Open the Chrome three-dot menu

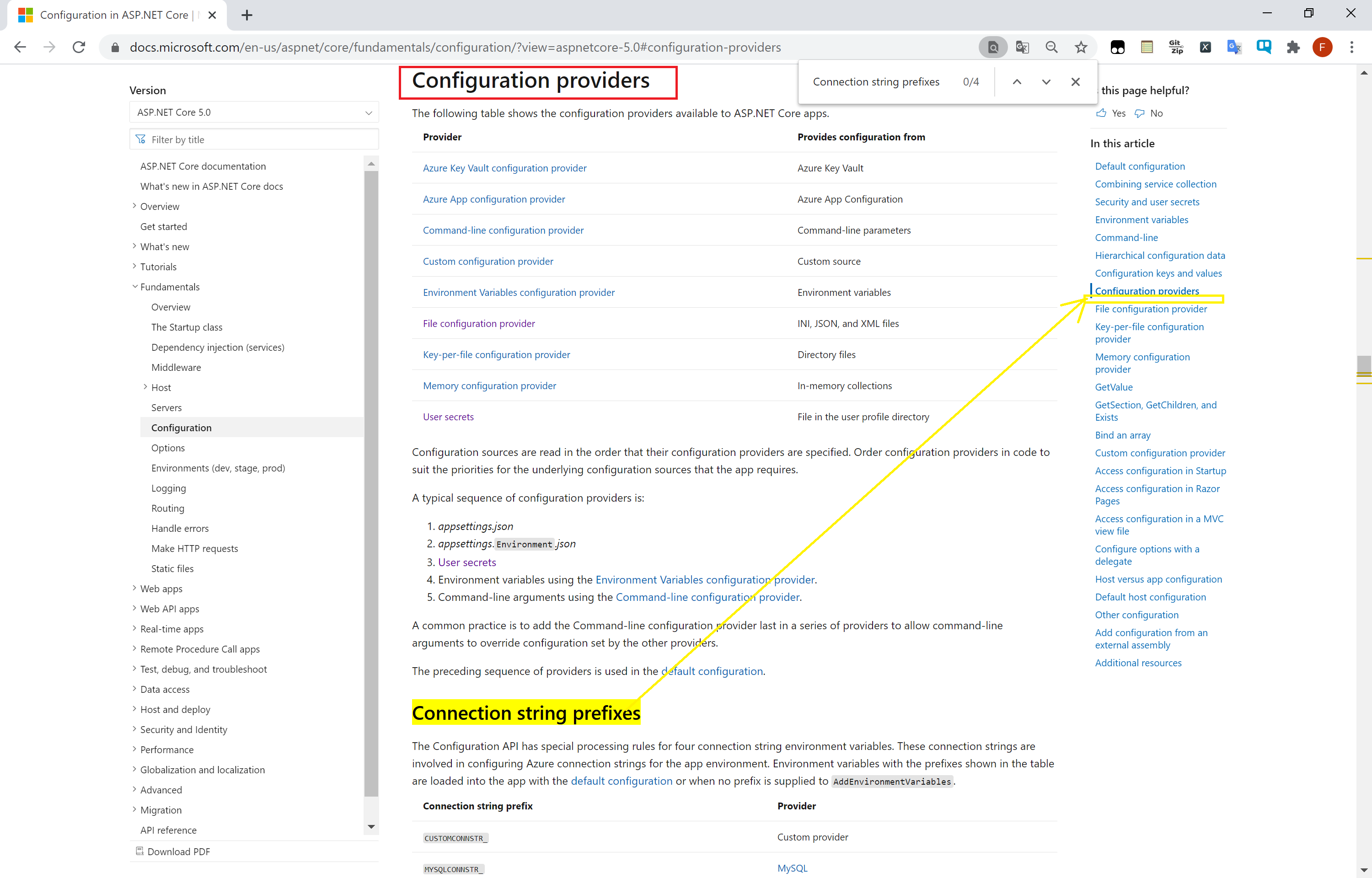1353,47
